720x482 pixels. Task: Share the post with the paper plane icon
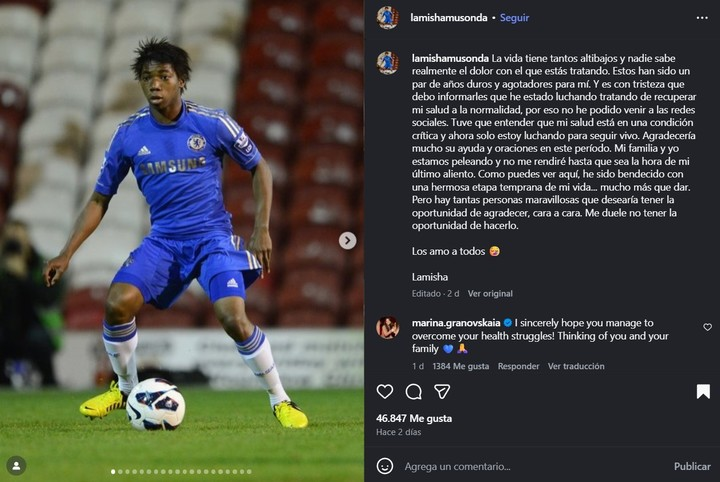coord(442,392)
